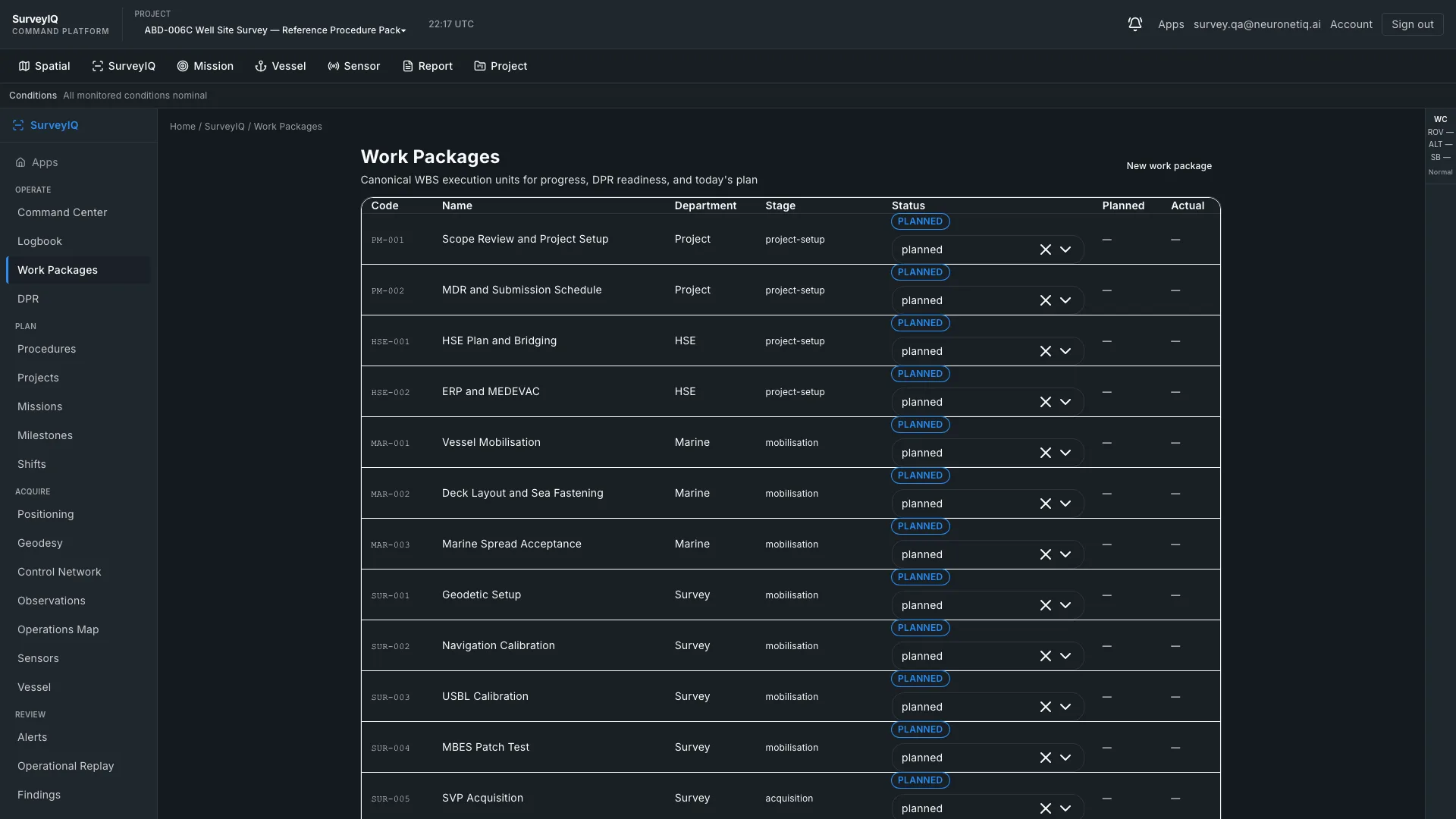Screen dimensions: 1456x819
Task: Open the Report top menu
Action: coord(428,66)
